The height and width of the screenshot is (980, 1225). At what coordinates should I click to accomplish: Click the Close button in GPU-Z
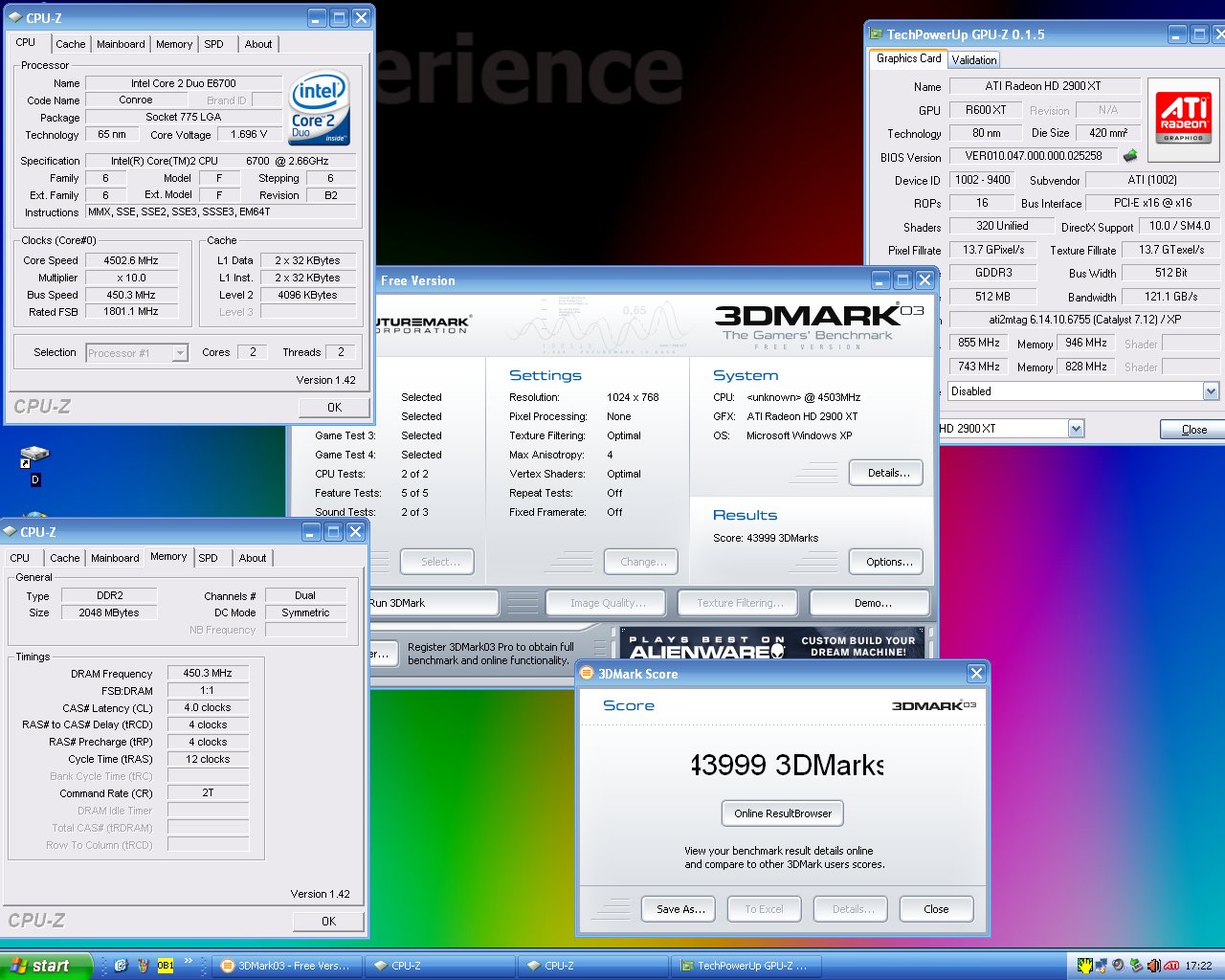coord(1192,430)
